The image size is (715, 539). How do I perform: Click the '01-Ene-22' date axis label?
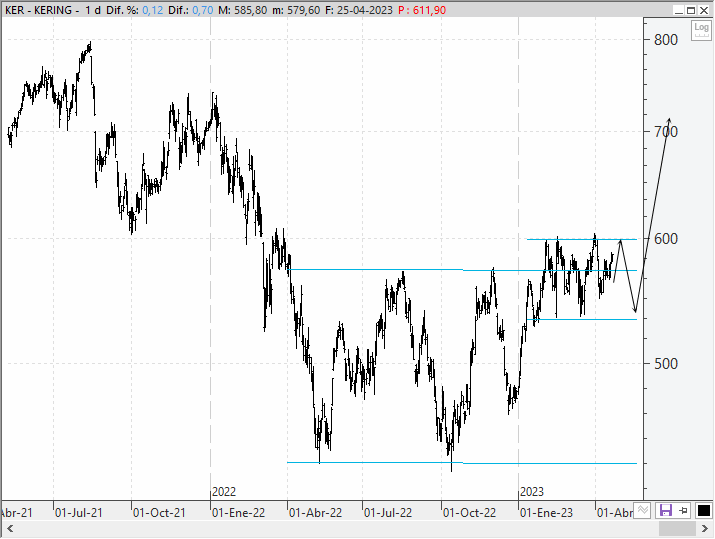click(238, 513)
